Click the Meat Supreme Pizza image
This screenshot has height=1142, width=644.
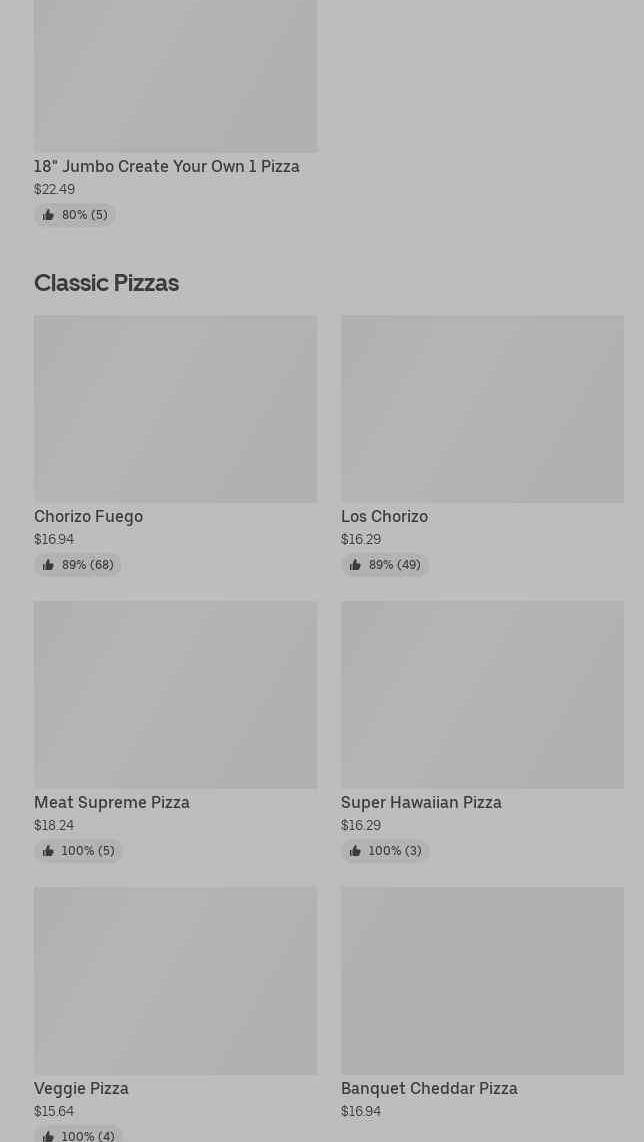point(175,694)
